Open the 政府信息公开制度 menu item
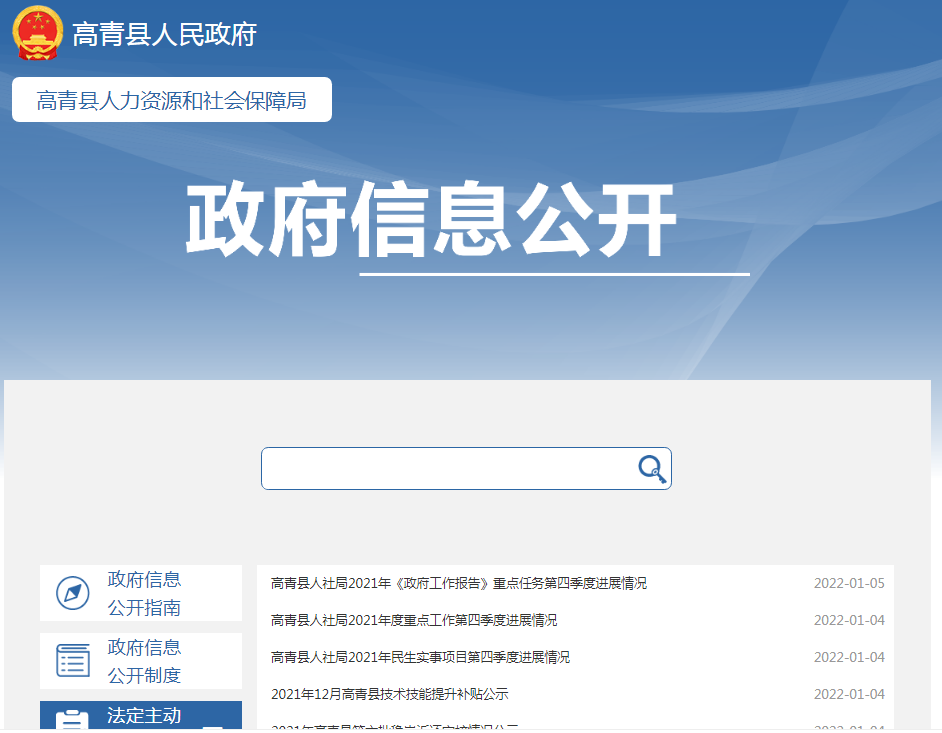942x733 pixels. (x=144, y=661)
